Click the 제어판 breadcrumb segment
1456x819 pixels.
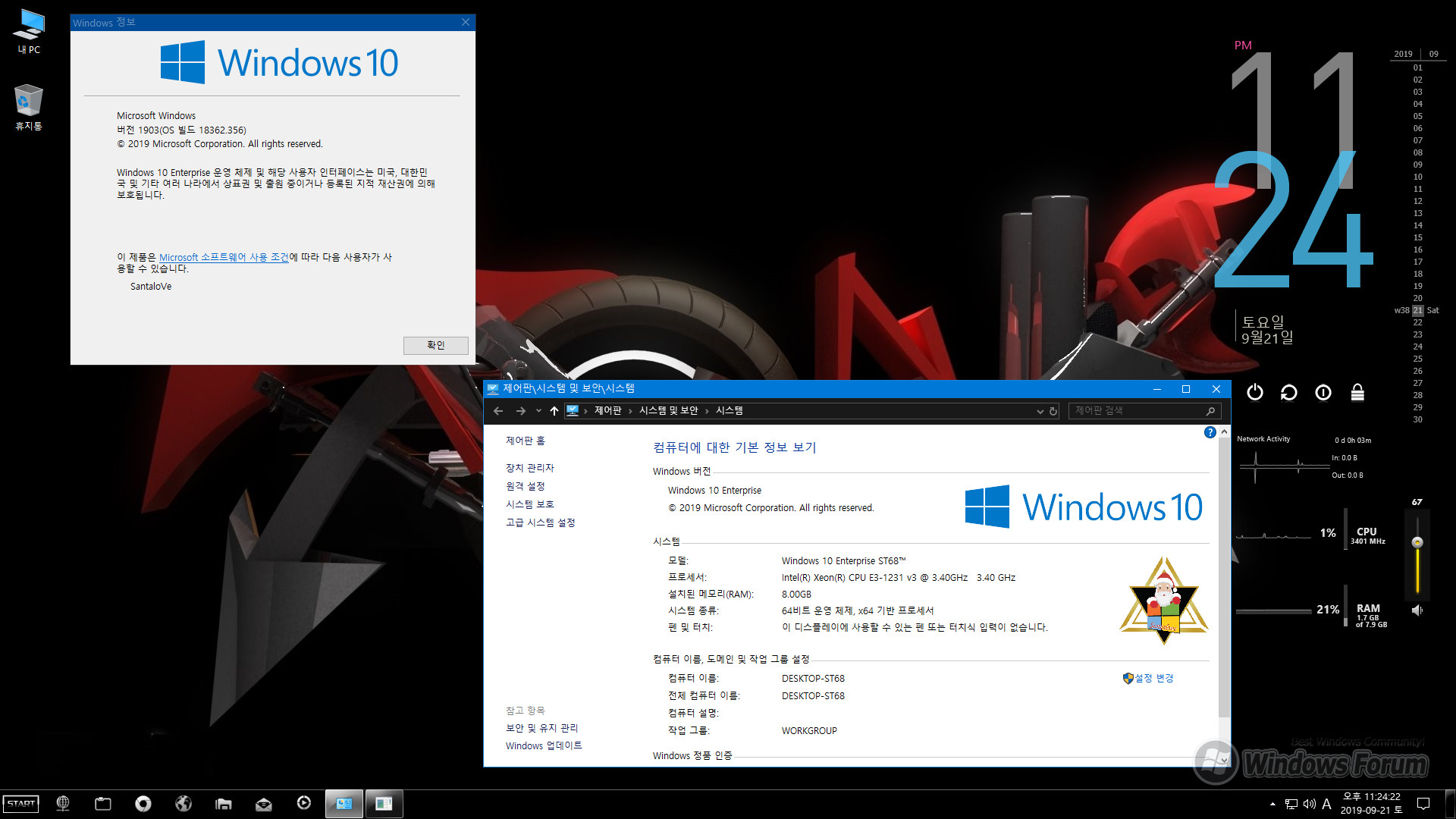pyautogui.click(x=607, y=410)
